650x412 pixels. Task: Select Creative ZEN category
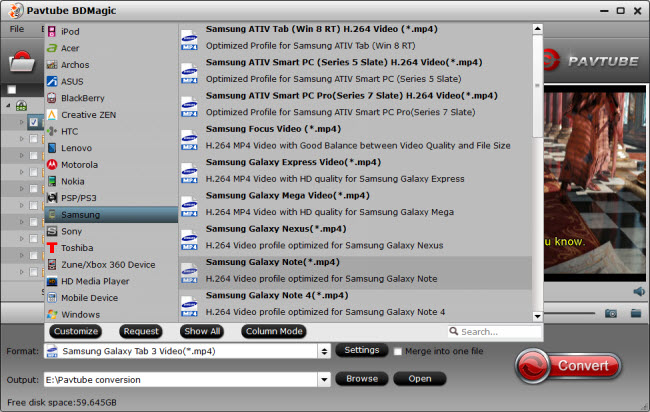(111, 115)
